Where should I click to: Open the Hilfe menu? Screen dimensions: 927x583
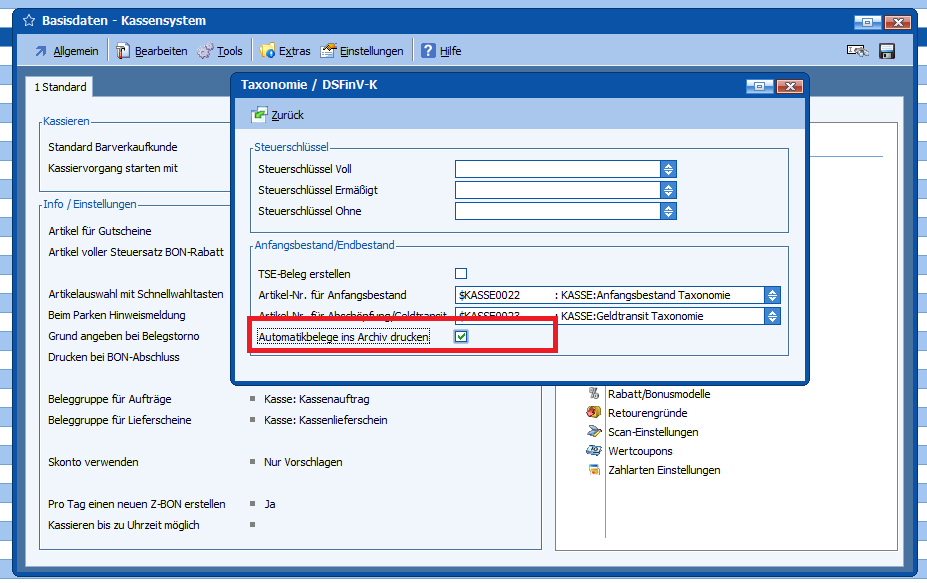441,51
